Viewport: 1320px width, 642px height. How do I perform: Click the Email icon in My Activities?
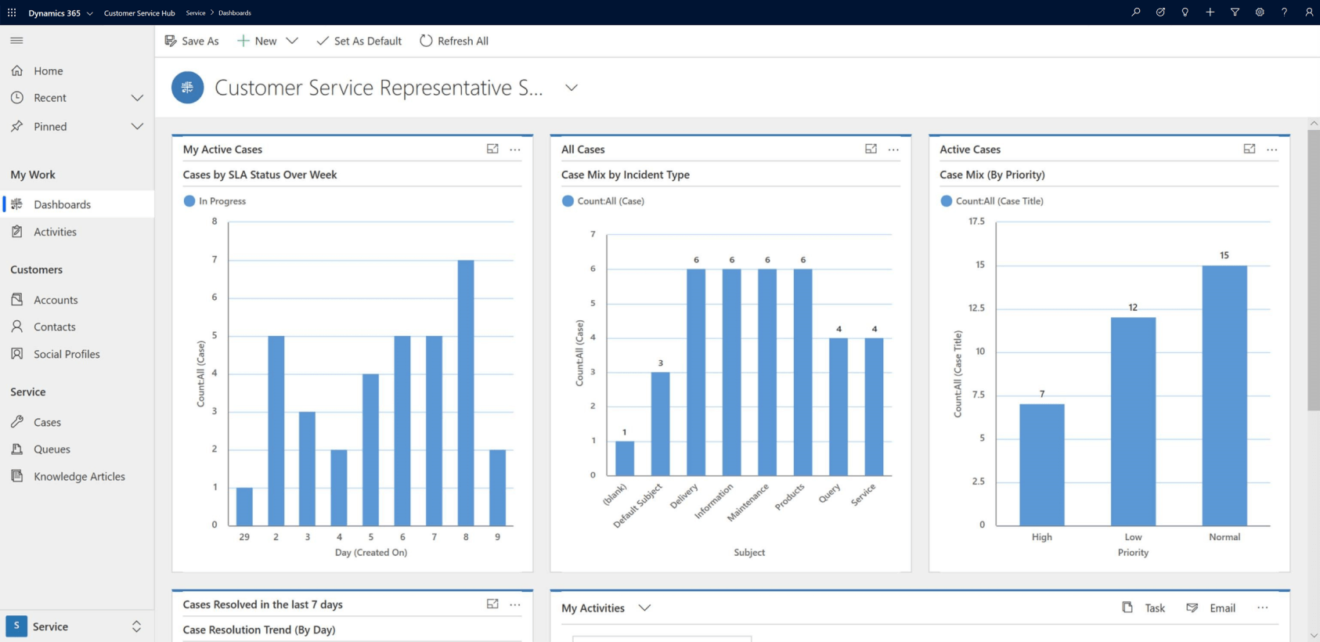pos(1193,607)
